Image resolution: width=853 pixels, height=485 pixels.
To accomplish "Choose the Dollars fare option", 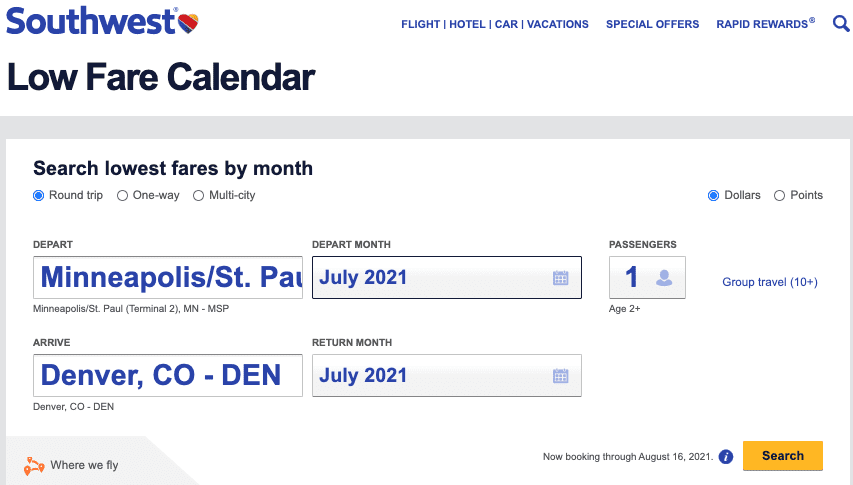I will coord(713,195).
